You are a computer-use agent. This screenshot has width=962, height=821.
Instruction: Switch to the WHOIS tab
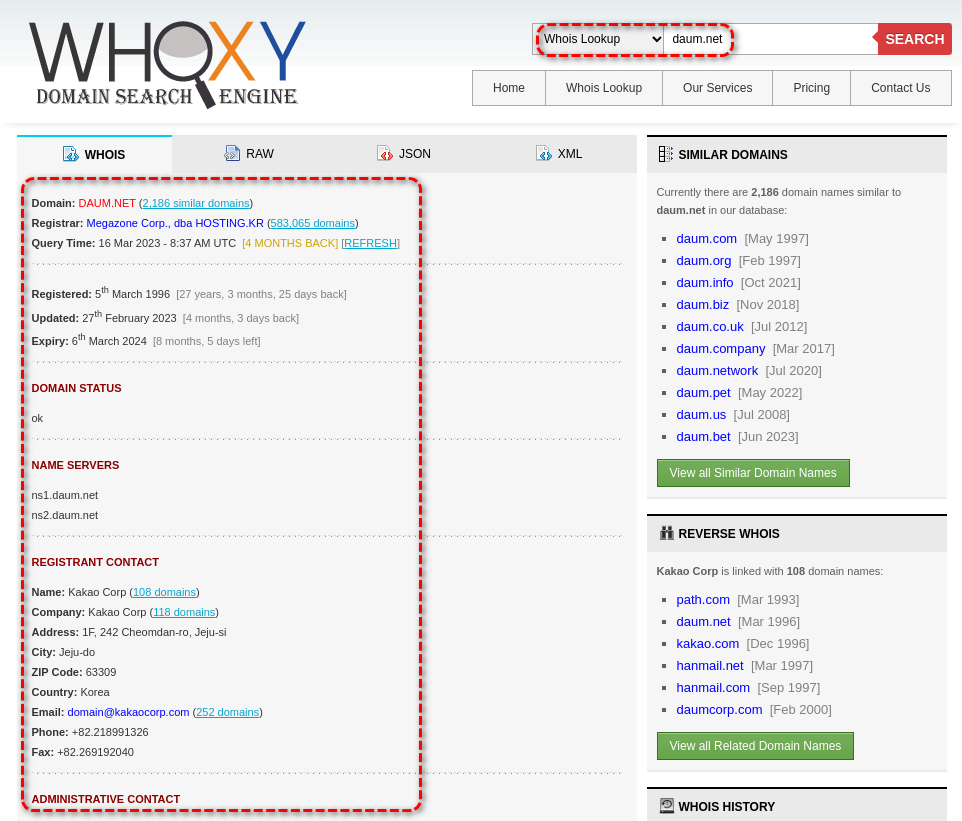coord(94,154)
